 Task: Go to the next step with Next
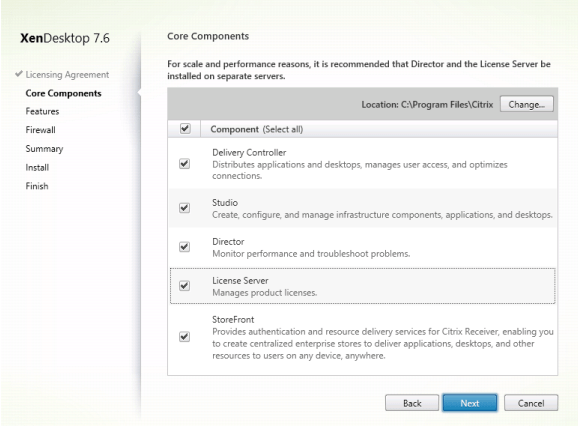point(470,403)
